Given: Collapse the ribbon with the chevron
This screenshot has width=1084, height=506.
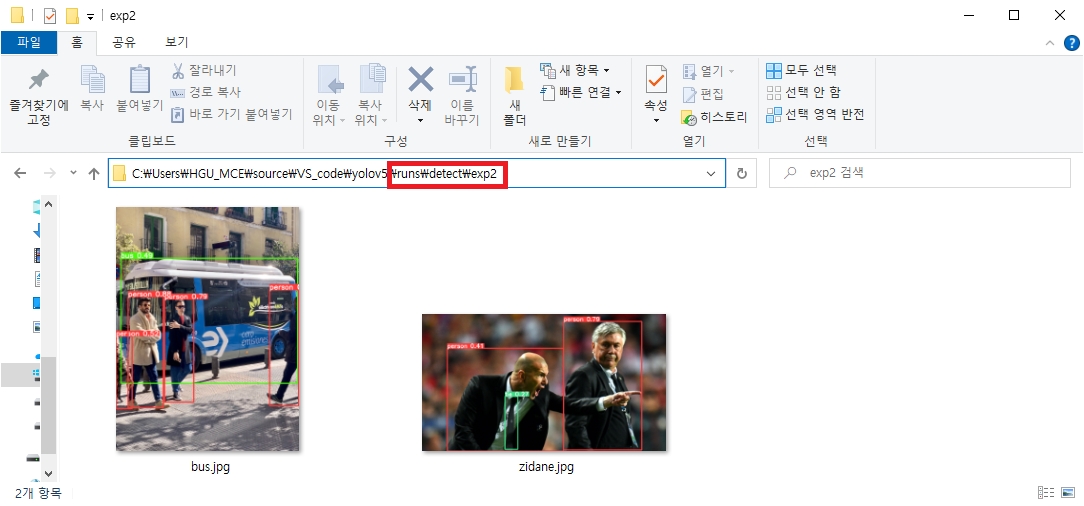Looking at the screenshot, I should point(1050,43).
